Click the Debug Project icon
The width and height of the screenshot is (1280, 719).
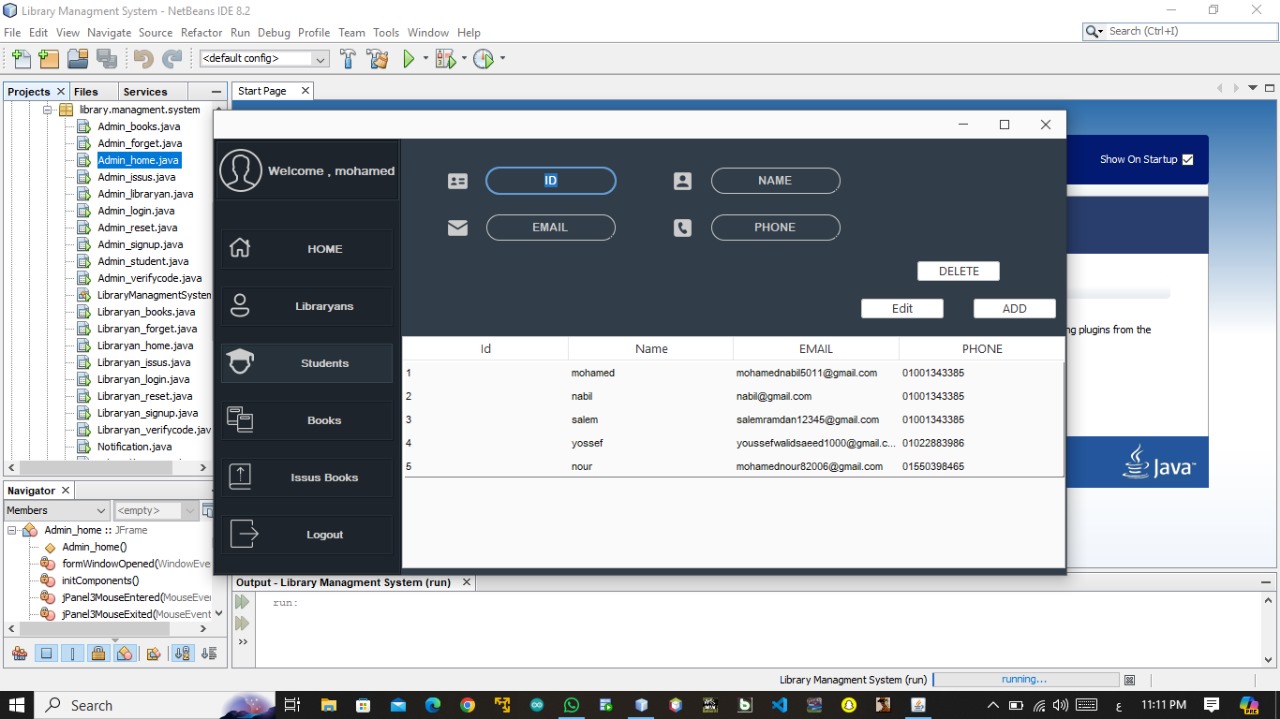445,59
